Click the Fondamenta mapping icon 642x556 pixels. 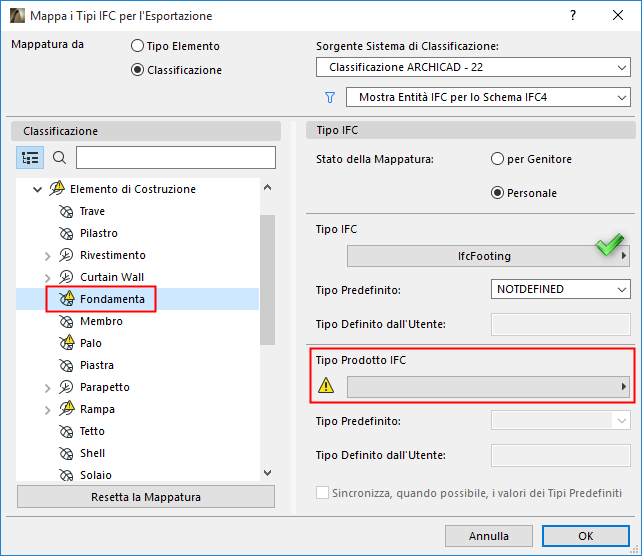click(67, 299)
